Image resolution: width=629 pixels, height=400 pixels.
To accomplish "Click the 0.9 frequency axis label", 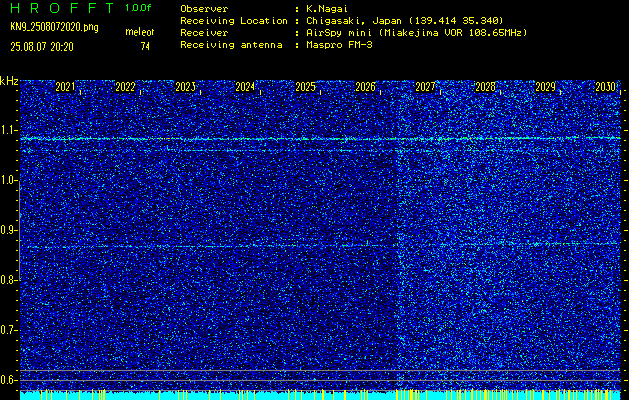I will coord(8,230).
